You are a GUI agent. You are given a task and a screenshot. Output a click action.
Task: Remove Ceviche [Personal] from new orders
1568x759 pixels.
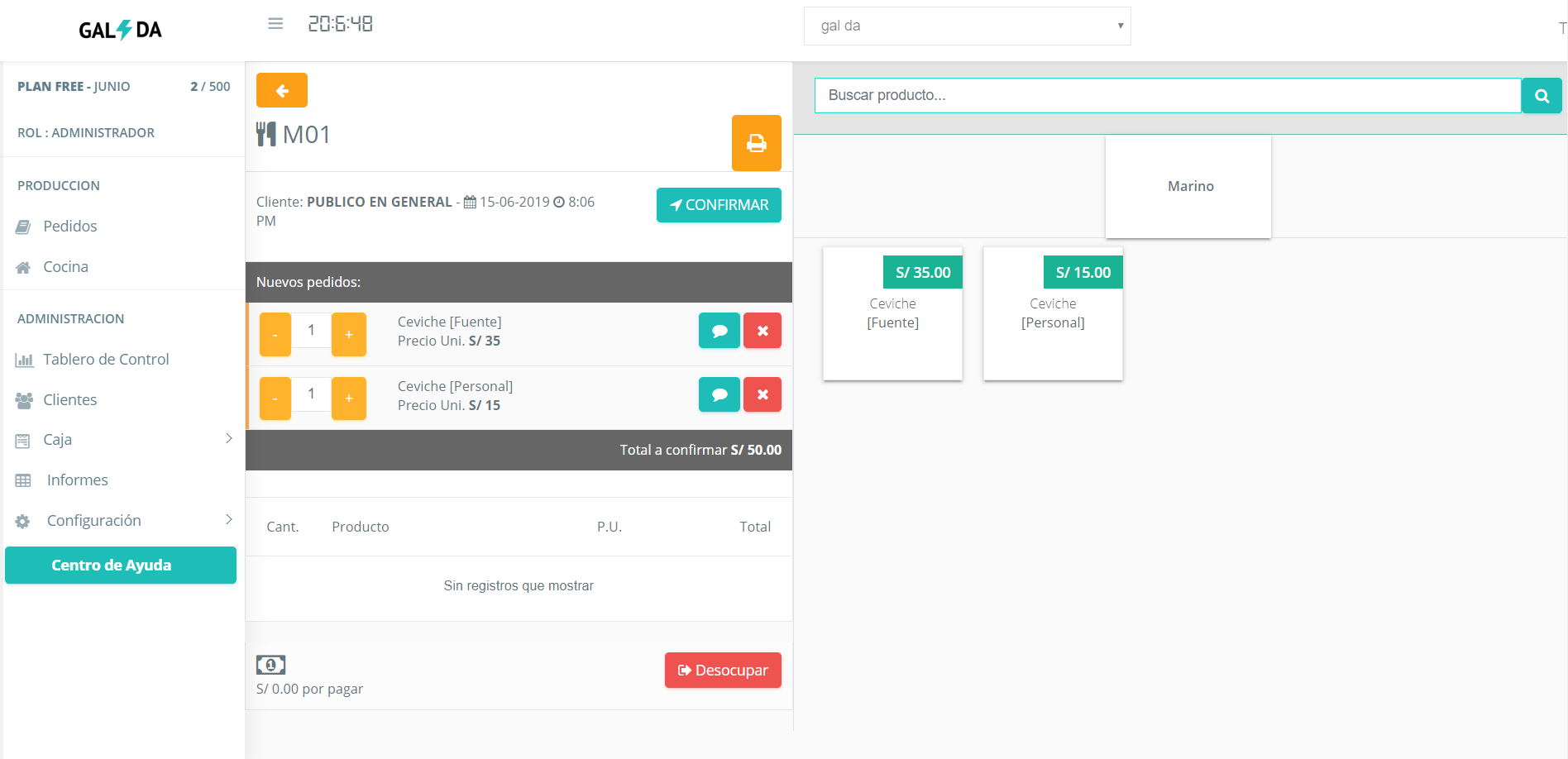[x=762, y=394]
